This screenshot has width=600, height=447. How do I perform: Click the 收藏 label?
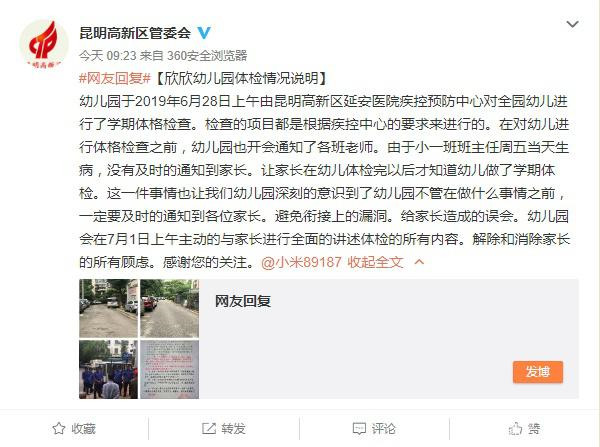point(83,428)
